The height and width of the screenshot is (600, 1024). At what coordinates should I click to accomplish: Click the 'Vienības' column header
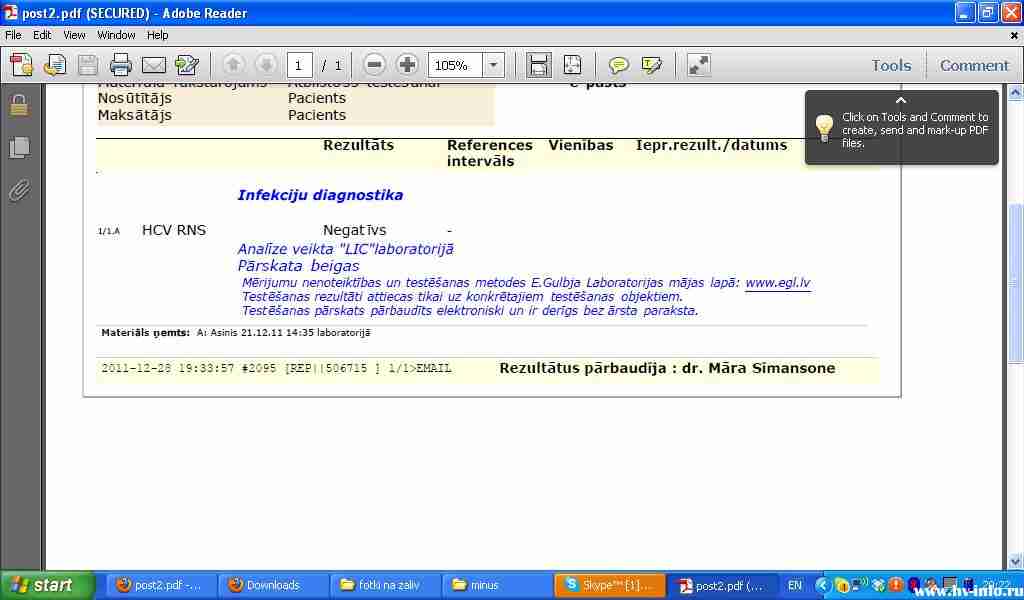click(581, 145)
